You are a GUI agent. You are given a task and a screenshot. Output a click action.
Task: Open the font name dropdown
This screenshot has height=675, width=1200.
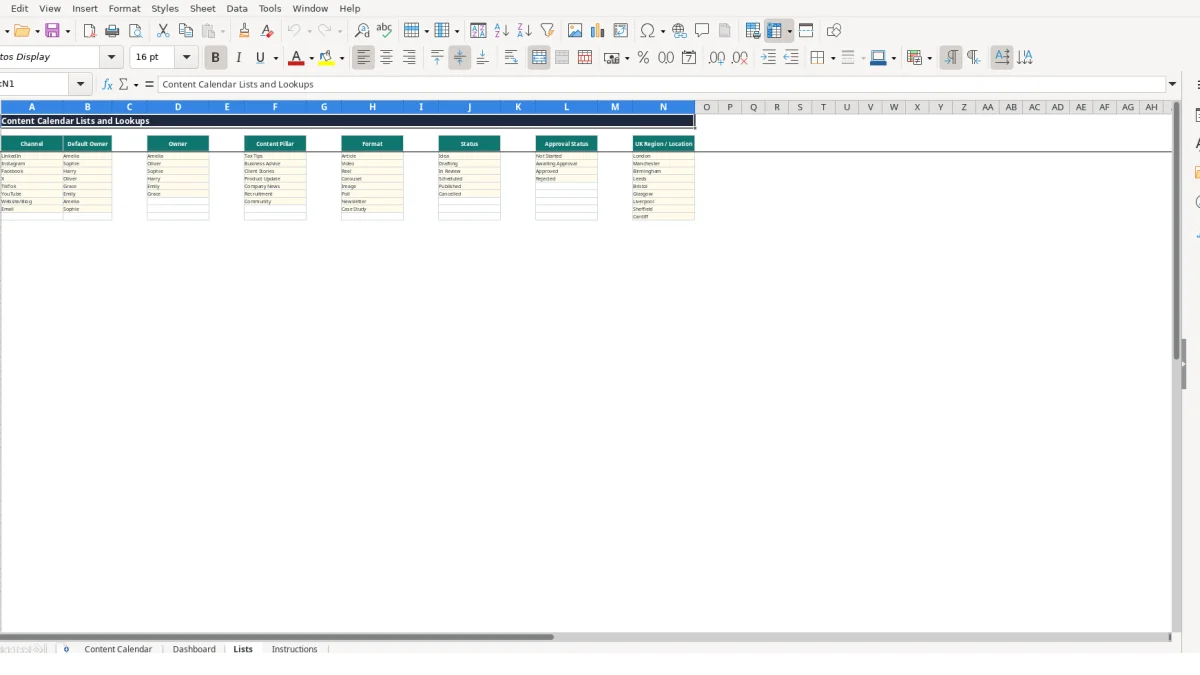(x=112, y=58)
